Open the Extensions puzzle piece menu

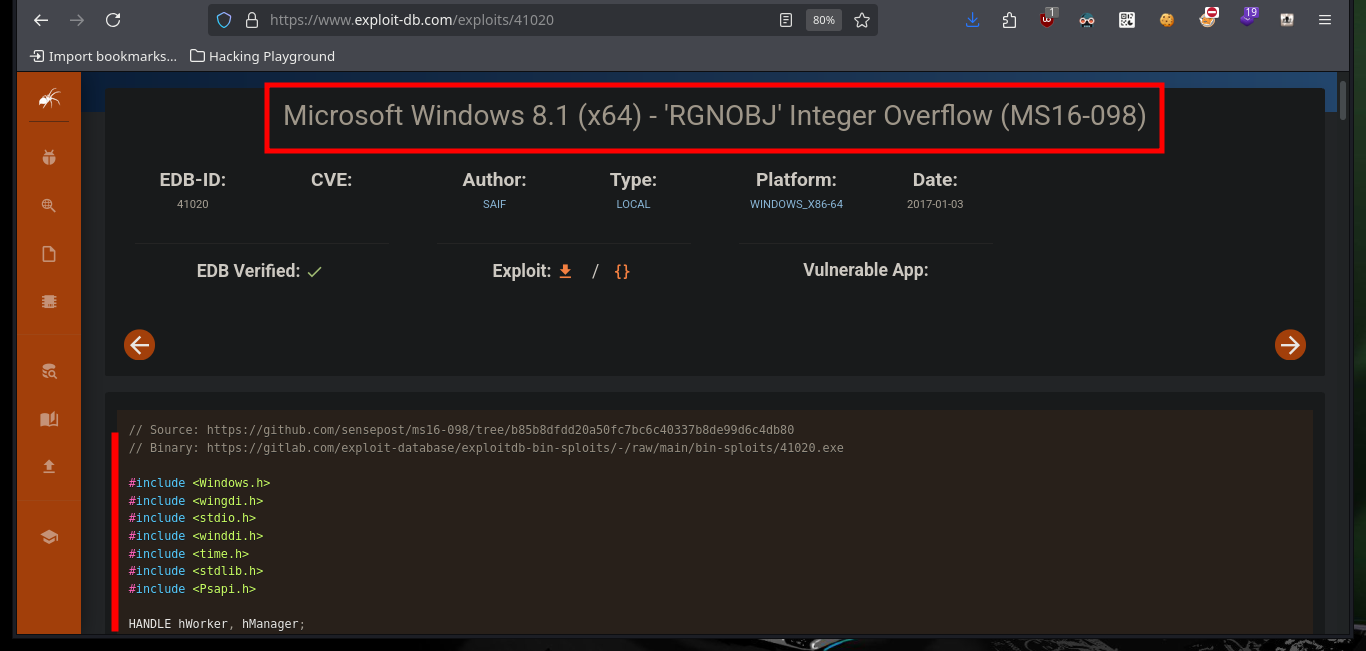pos(1009,20)
